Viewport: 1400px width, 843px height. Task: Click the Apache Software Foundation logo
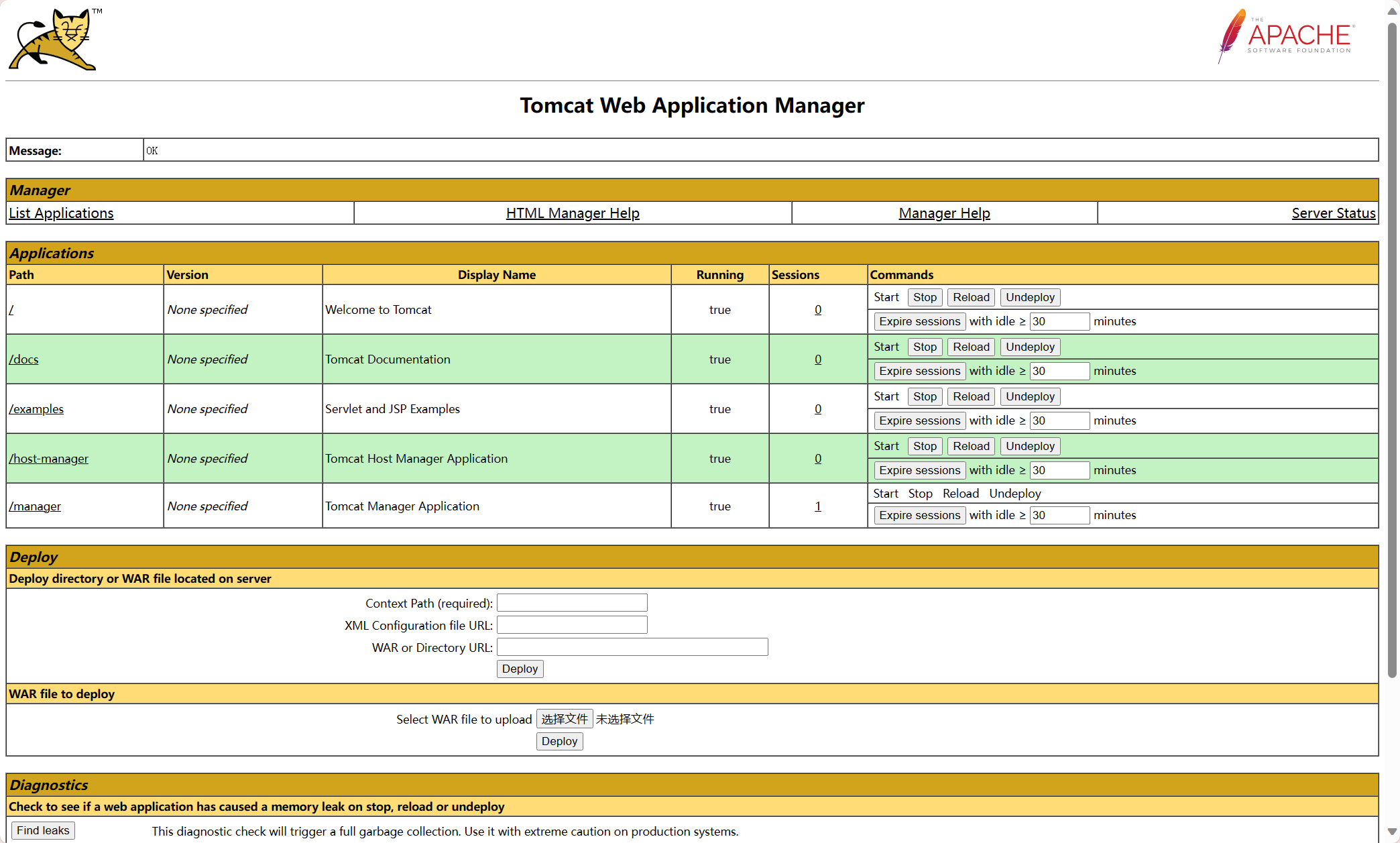(1285, 37)
